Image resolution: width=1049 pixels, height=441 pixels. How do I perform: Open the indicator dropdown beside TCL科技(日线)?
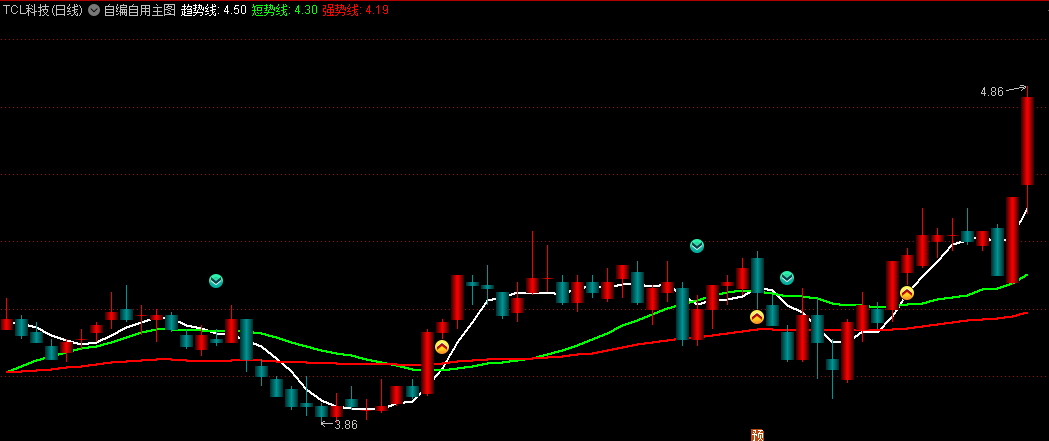pos(94,10)
